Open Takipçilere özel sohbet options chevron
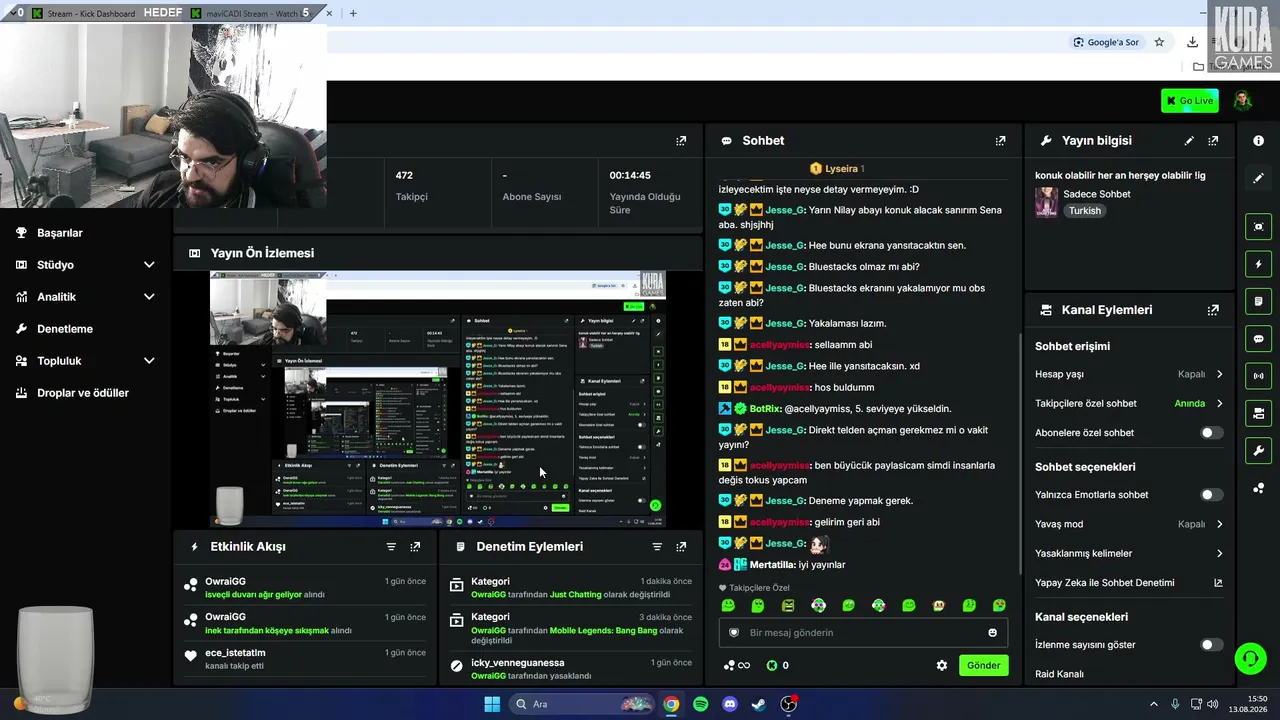This screenshot has width=1280, height=720. [x=1219, y=404]
